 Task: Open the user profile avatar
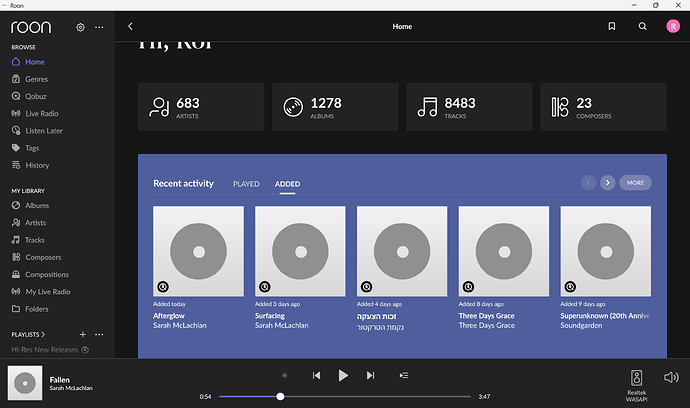click(x=673, y=27)
